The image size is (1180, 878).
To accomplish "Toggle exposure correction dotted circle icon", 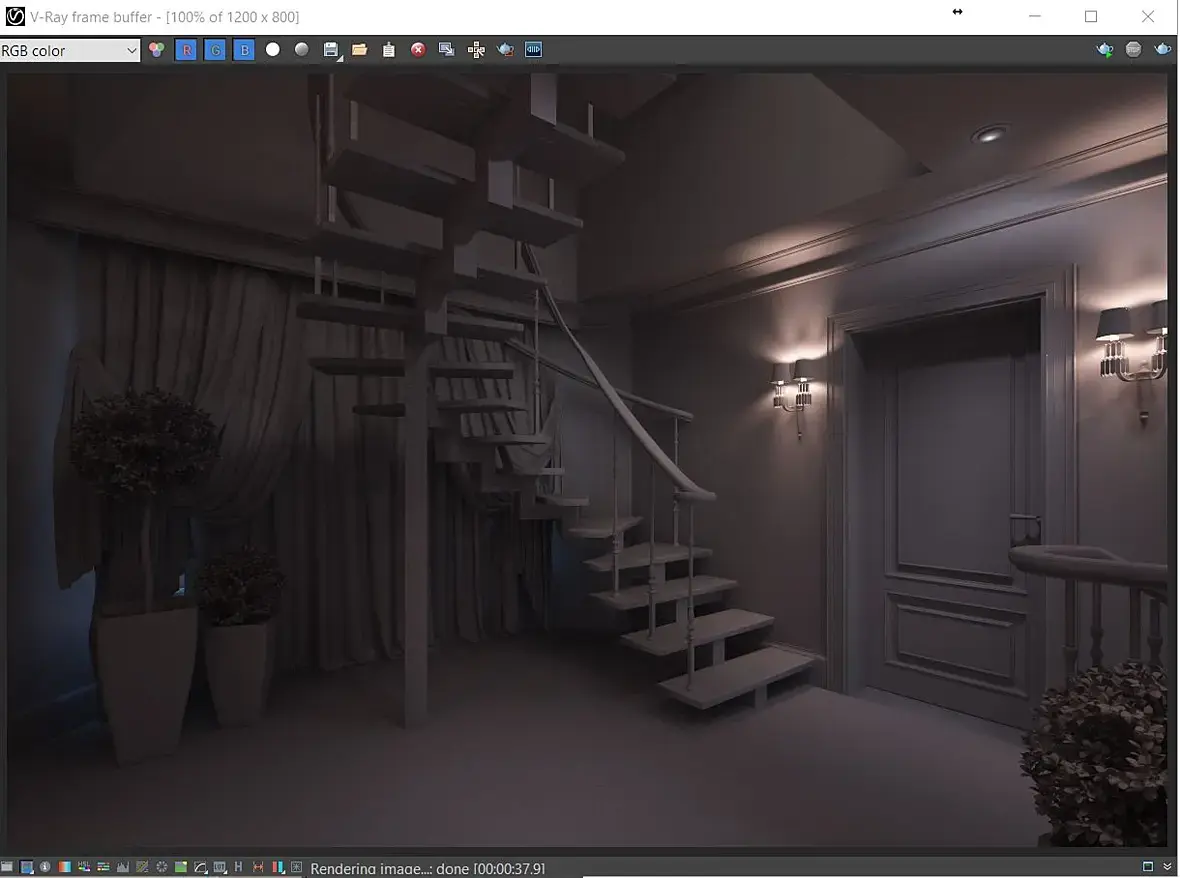I will tap(161, 867).
